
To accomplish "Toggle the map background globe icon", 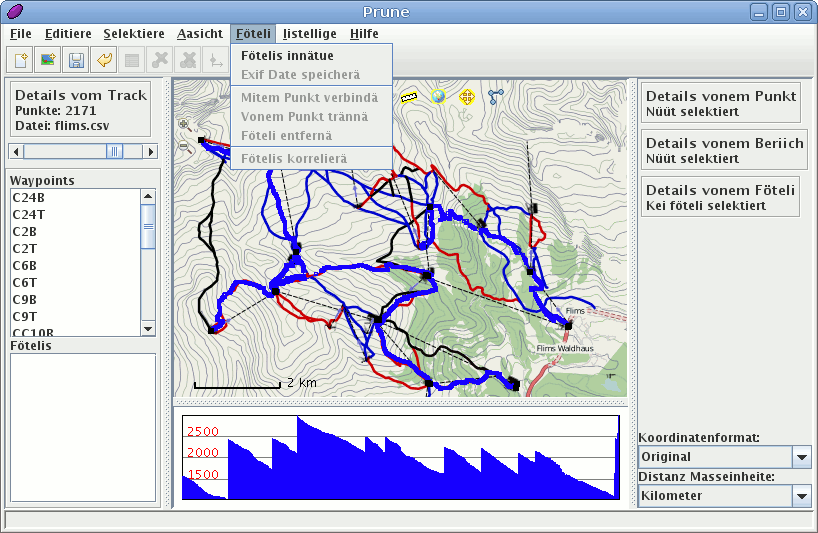I will pos(438,97).
